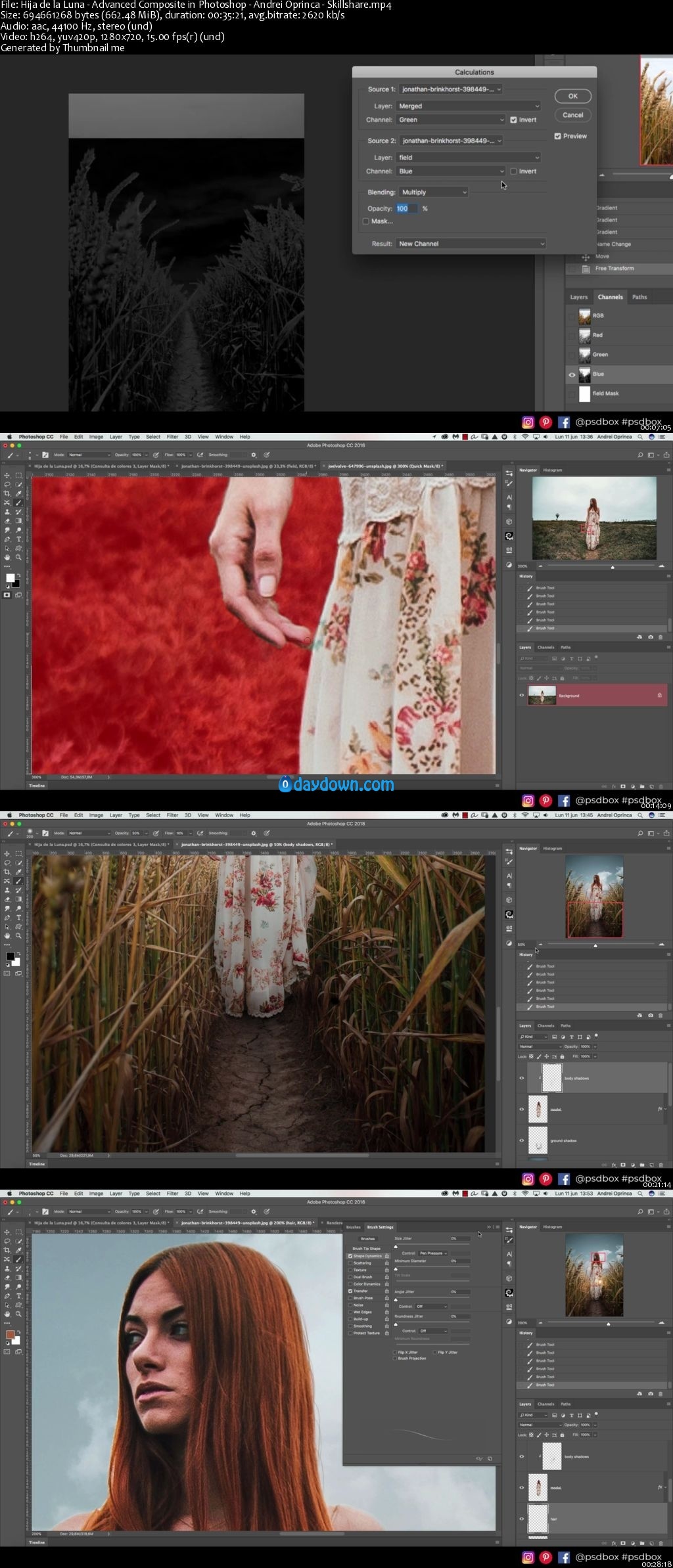The width and height of the screenshot is (673, 1568).
Task: Select the Gradient tool in the wheat-path frame
Action: (x=18, y=899)
